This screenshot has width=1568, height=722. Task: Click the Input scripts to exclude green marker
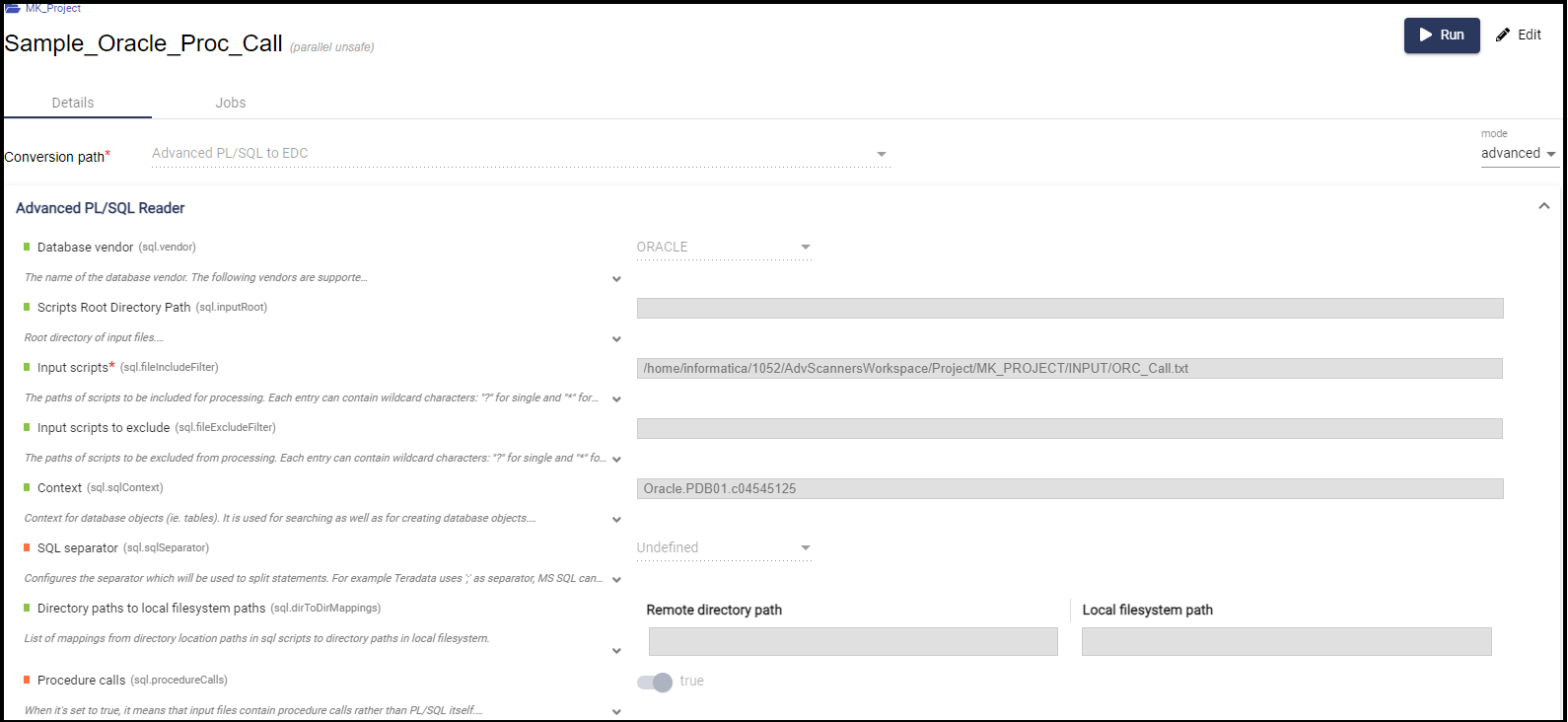27,427
